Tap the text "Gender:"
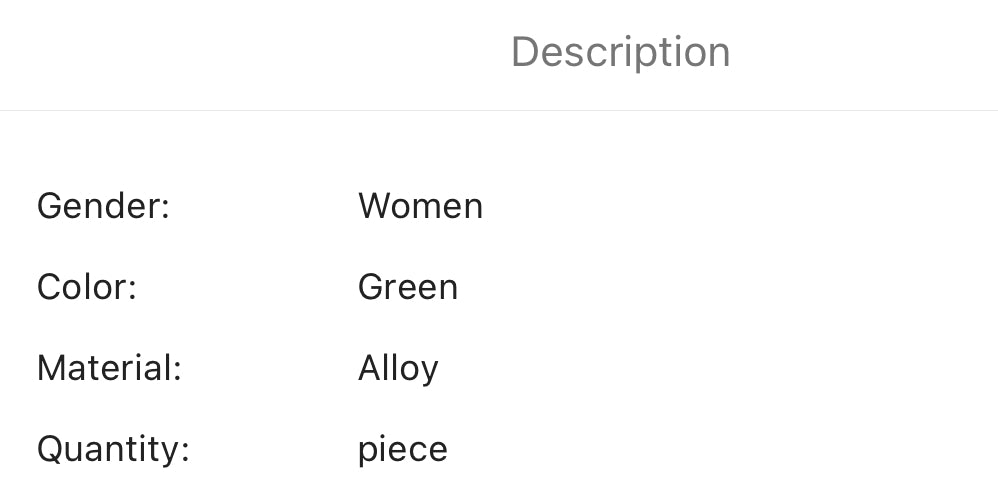This screenshot has width=998, height=483. [103, 206]
